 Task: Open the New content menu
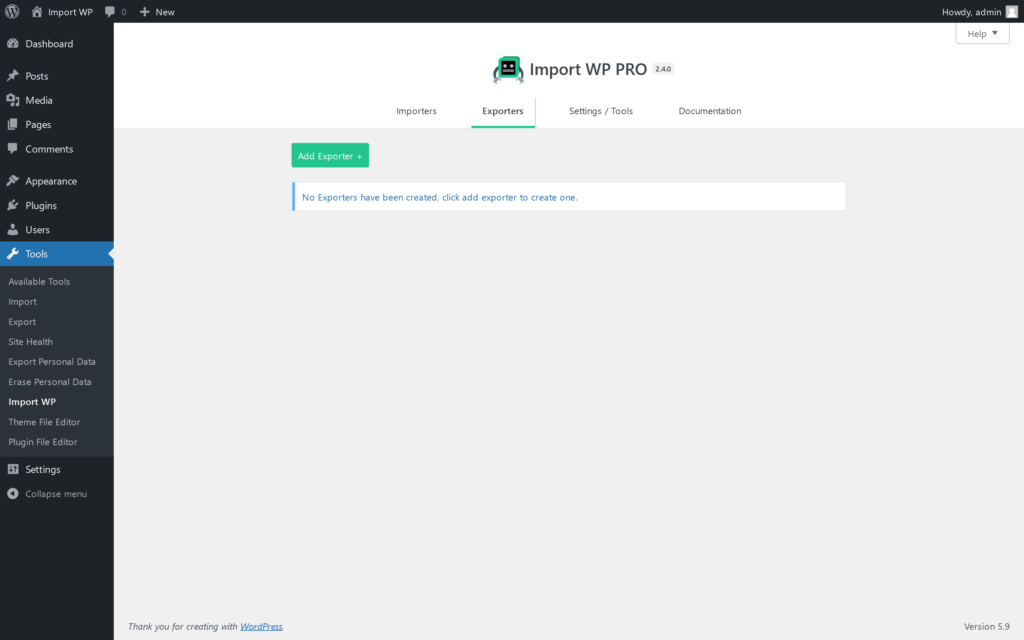(x=156, y=12)
